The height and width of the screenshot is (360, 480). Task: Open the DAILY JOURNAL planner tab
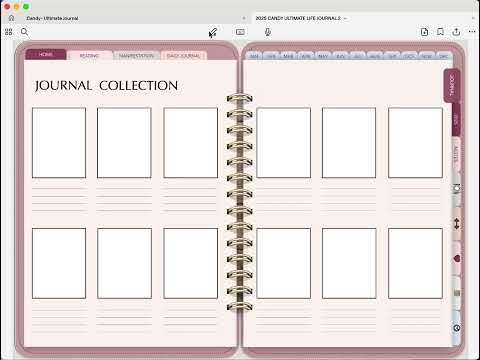click(x=183, y=56)
